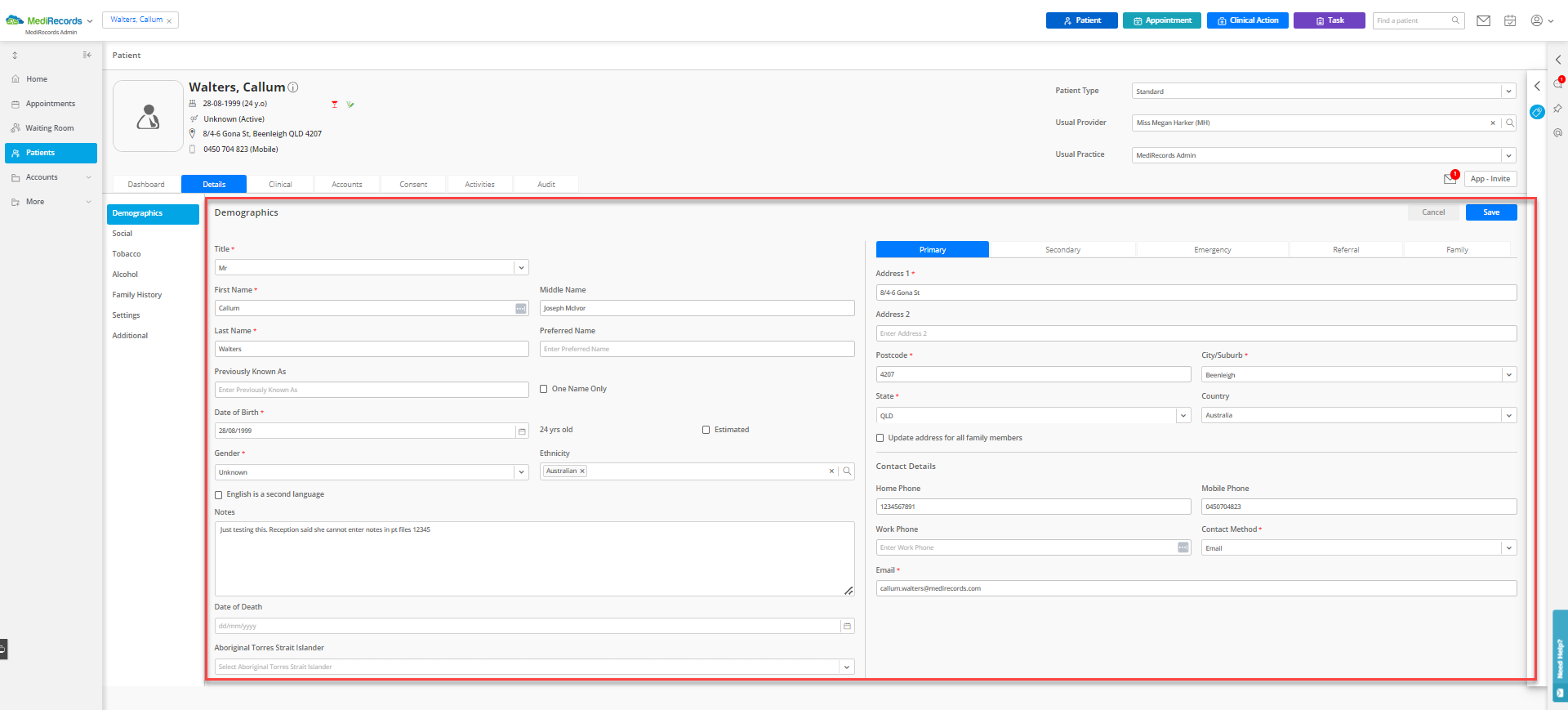1568x710 pixels.
Task: Open Aboriginal Torres Strait Islander dropdown
Action: coord(846,667)
